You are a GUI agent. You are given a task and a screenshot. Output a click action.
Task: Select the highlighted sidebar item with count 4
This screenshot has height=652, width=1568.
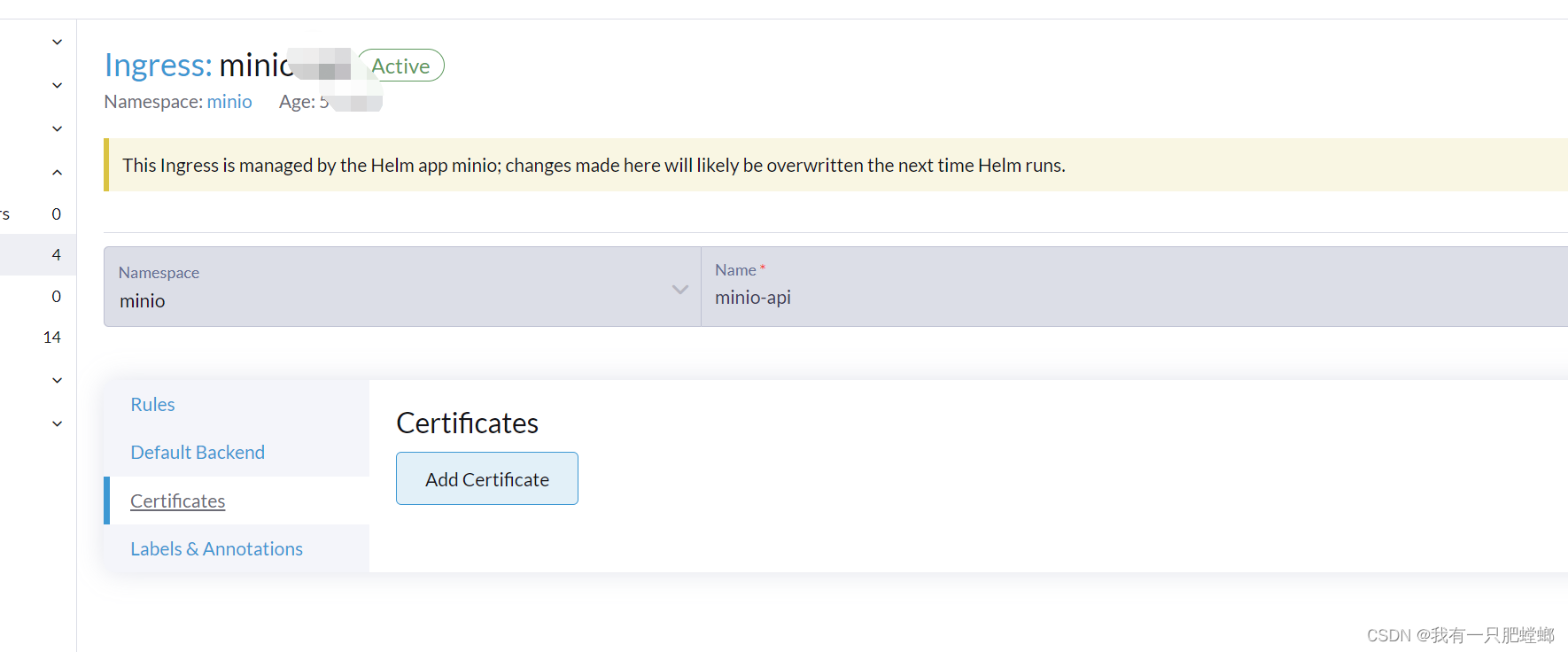38,254
